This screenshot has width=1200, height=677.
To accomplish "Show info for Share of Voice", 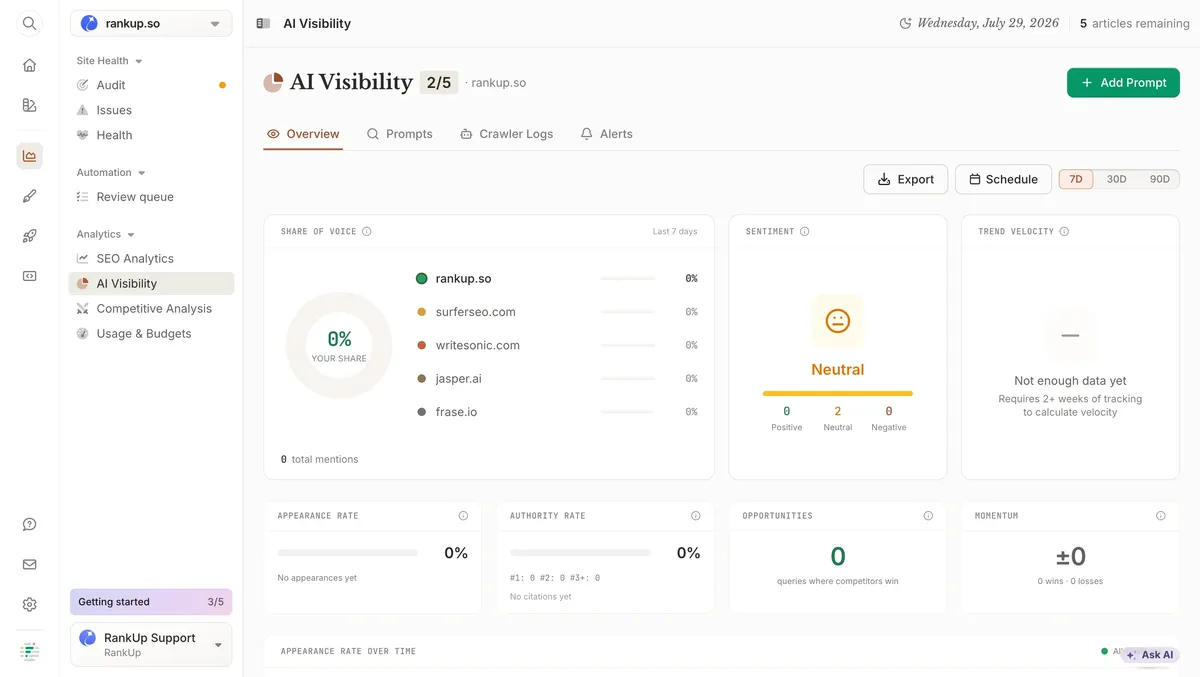I will point(367,231).
